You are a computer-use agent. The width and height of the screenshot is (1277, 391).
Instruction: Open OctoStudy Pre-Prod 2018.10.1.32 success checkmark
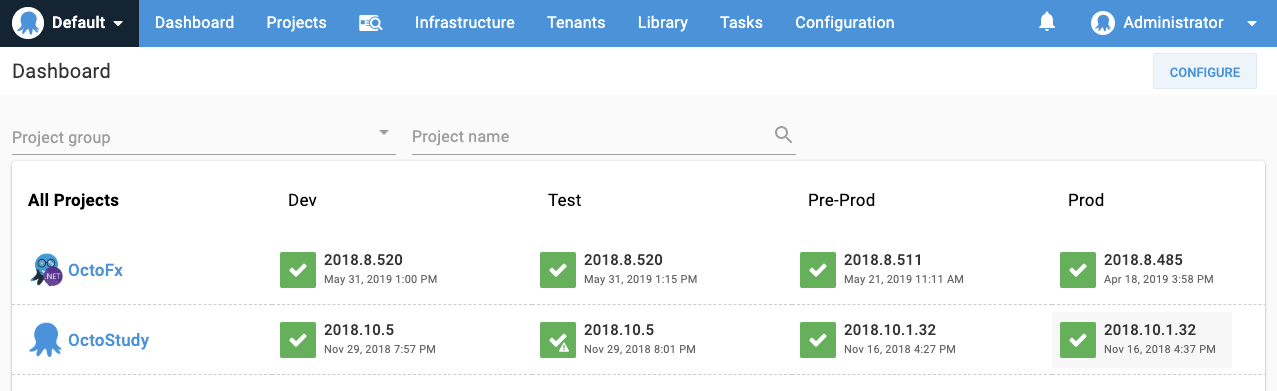[x=817, y=340]
